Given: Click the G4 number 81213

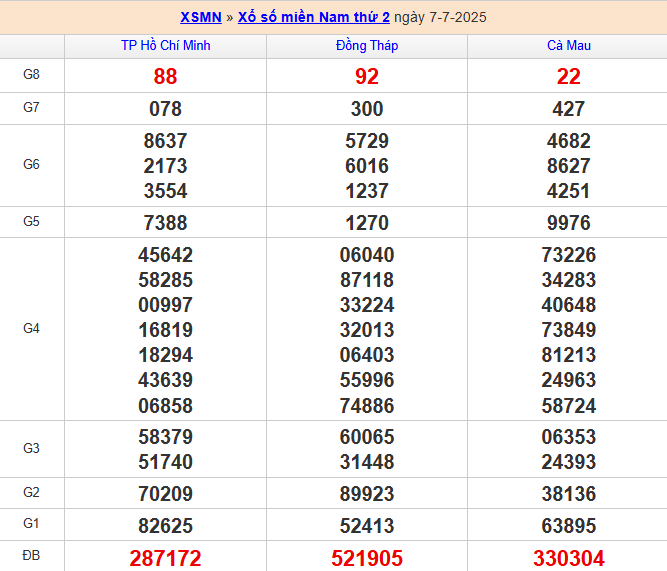Looking at the screenshot, I should [x=569, y=355].
